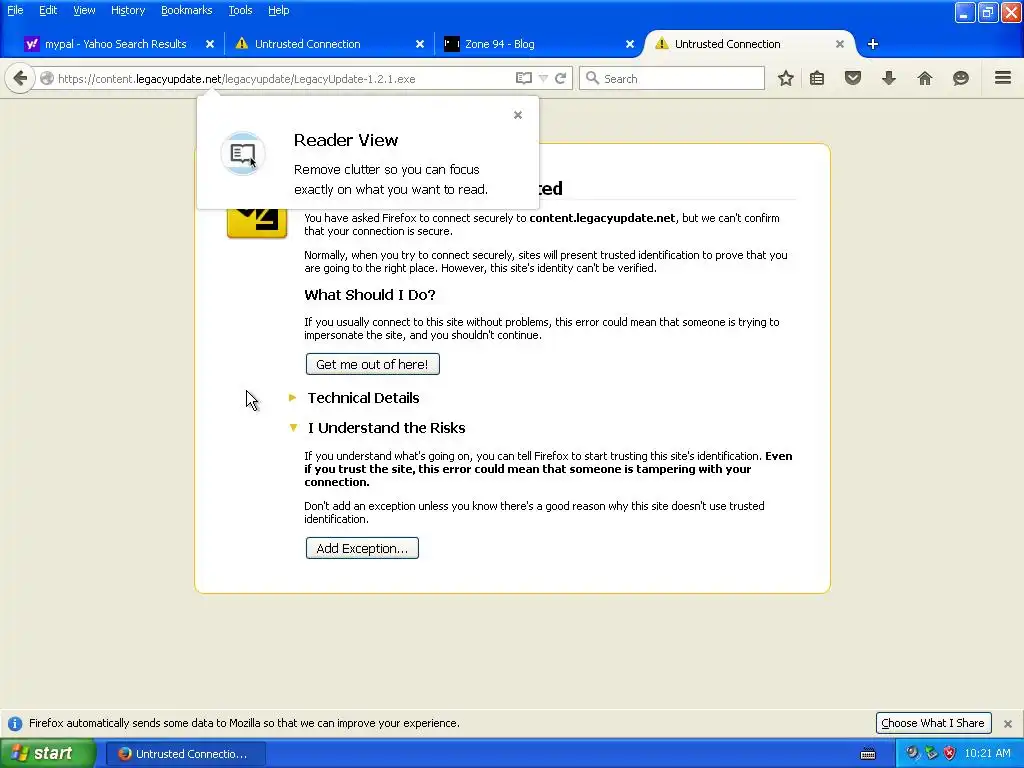The image size is (1024, 768).
Task: Save page to Pocket icon
Action: [853, 78]
